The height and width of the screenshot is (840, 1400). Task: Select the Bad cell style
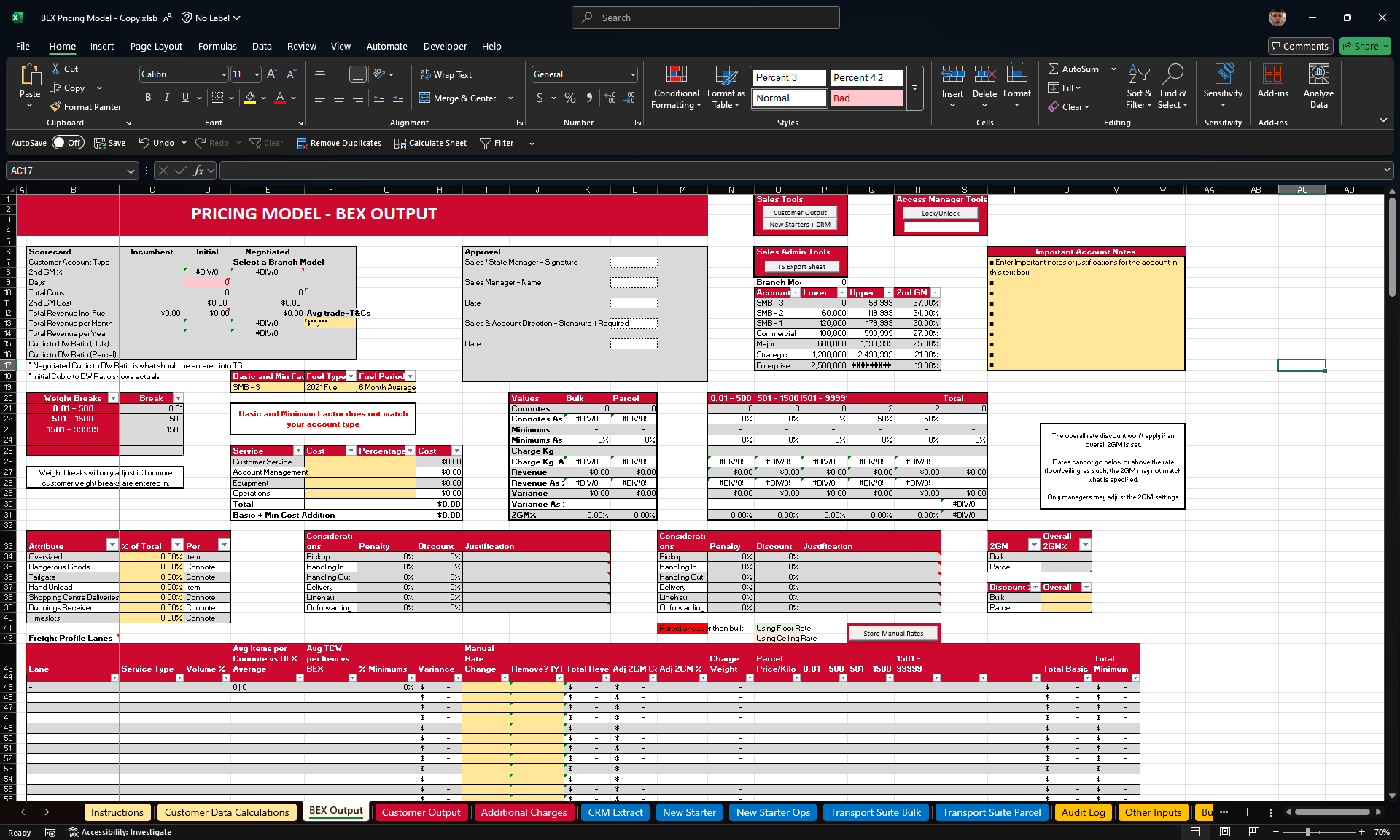(866, 98)
